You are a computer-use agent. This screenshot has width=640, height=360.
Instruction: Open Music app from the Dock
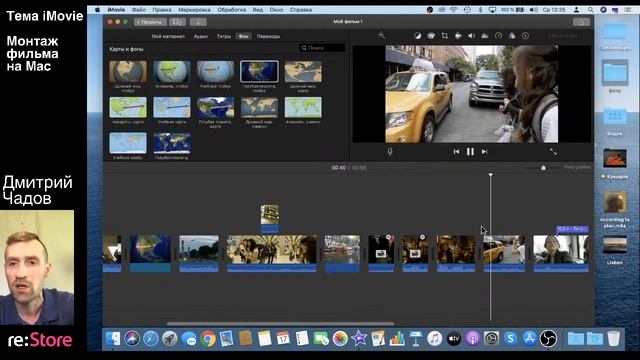[x=435, y=339]
